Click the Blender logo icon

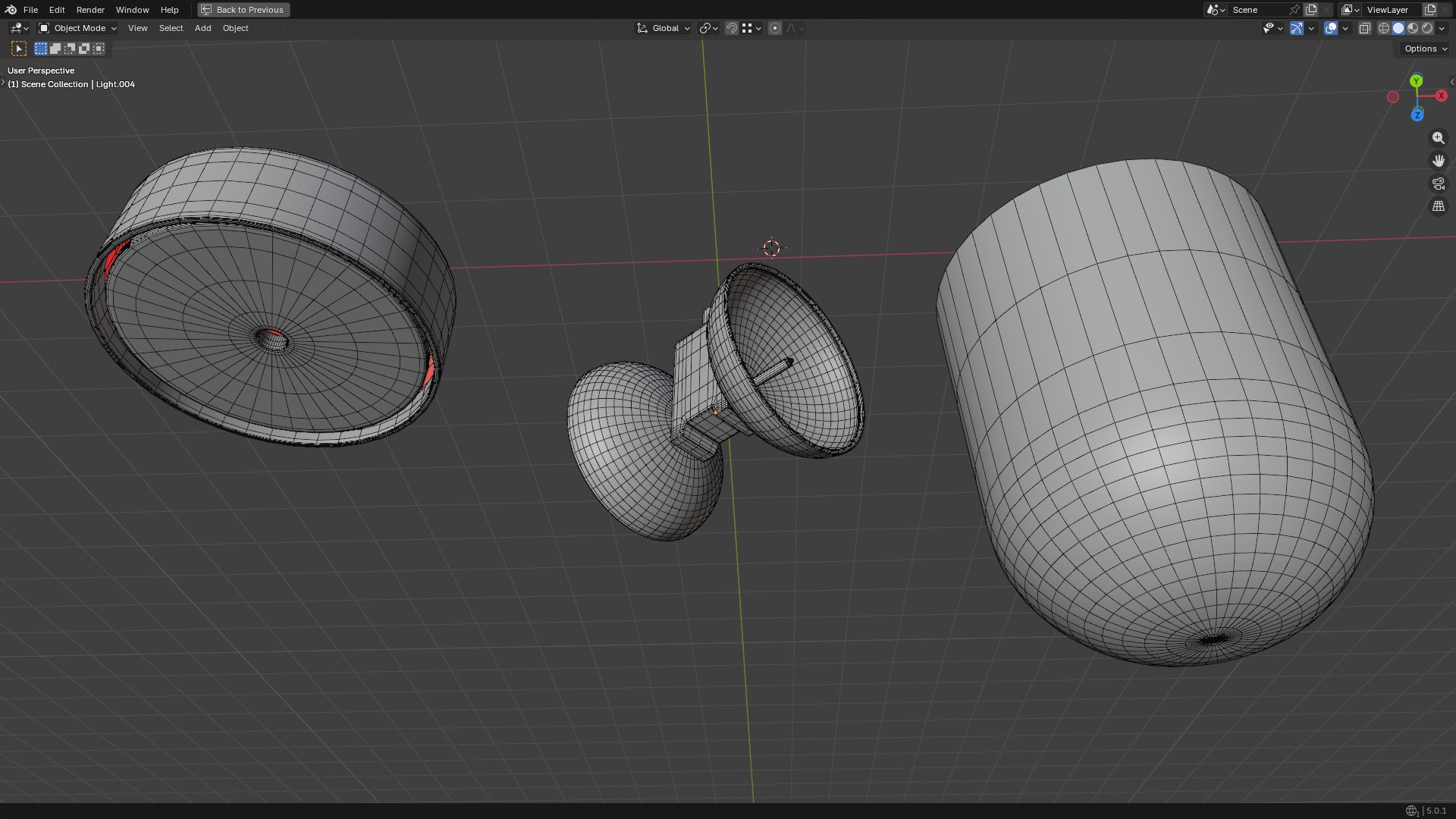[11, 10]
